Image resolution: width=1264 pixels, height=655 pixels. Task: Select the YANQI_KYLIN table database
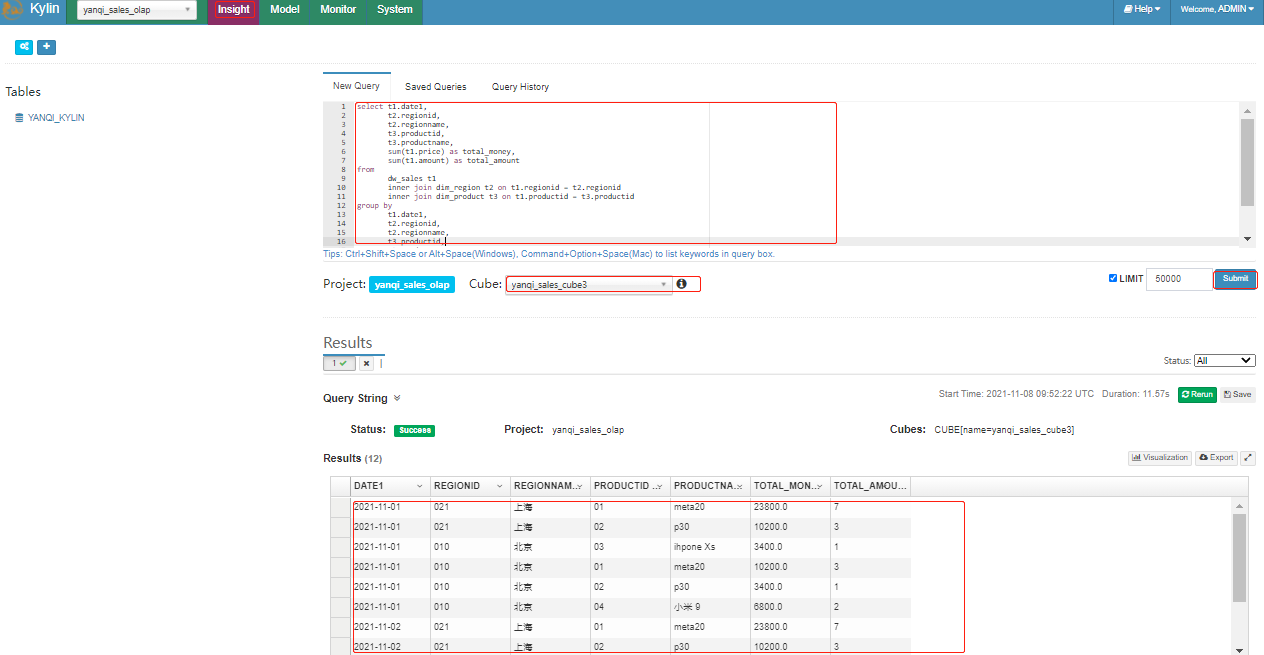55,118
